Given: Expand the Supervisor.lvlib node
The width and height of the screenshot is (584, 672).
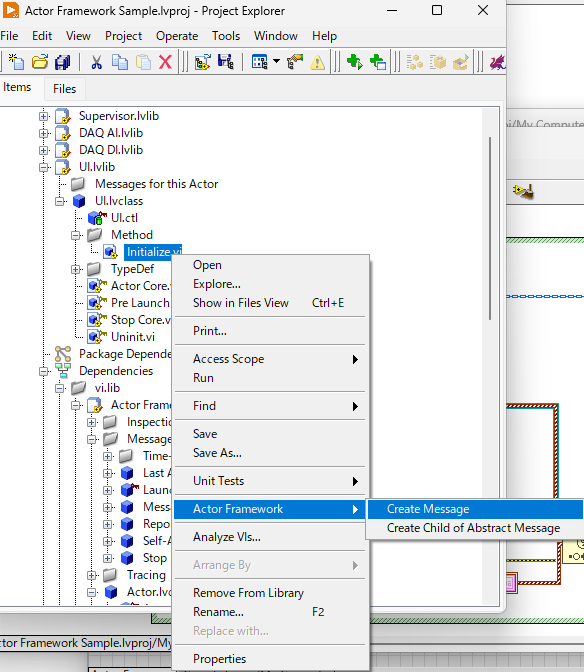Looking at the screenshot, I should click(x=44, y=116).
